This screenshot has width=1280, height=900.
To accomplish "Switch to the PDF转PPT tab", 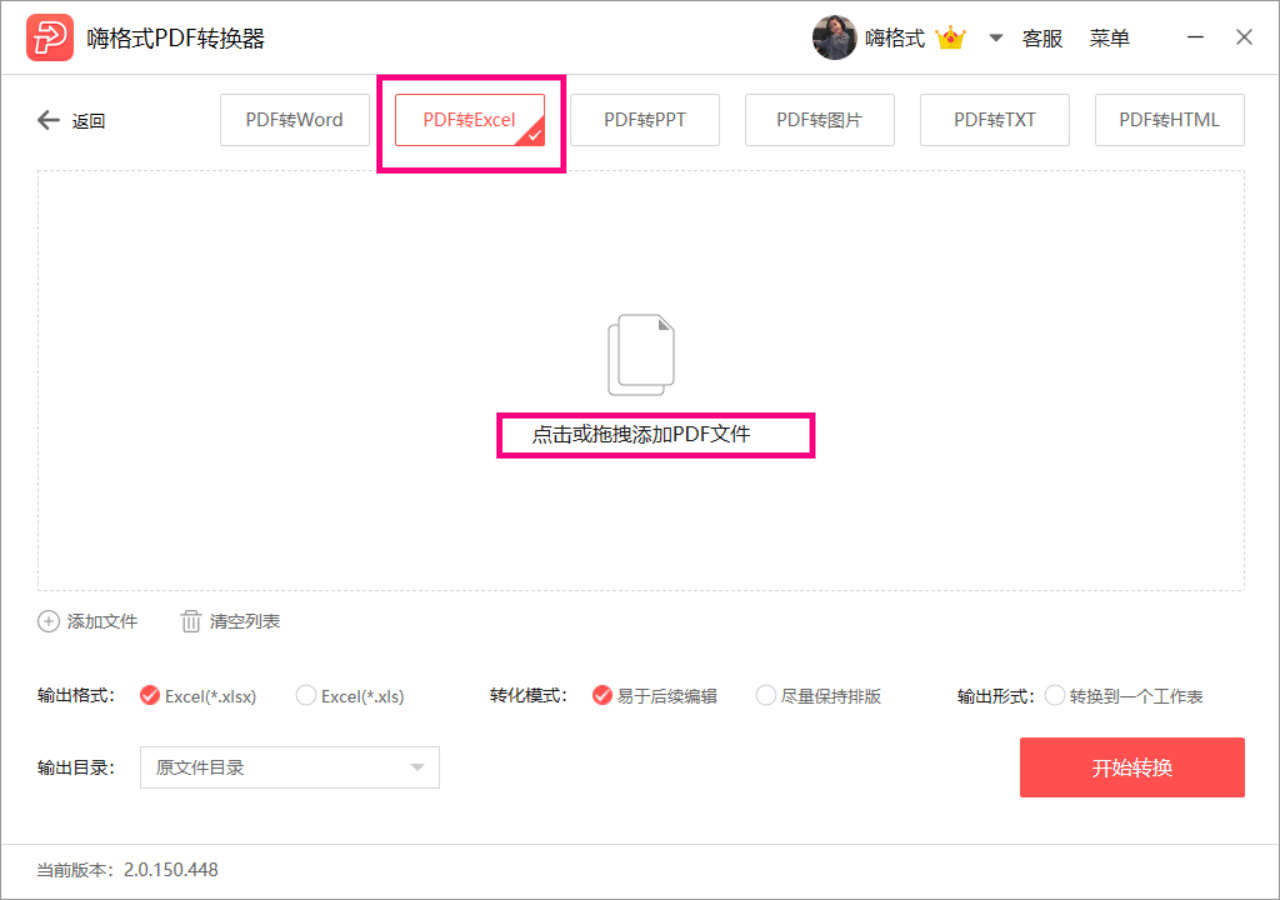I will [645, 120].
